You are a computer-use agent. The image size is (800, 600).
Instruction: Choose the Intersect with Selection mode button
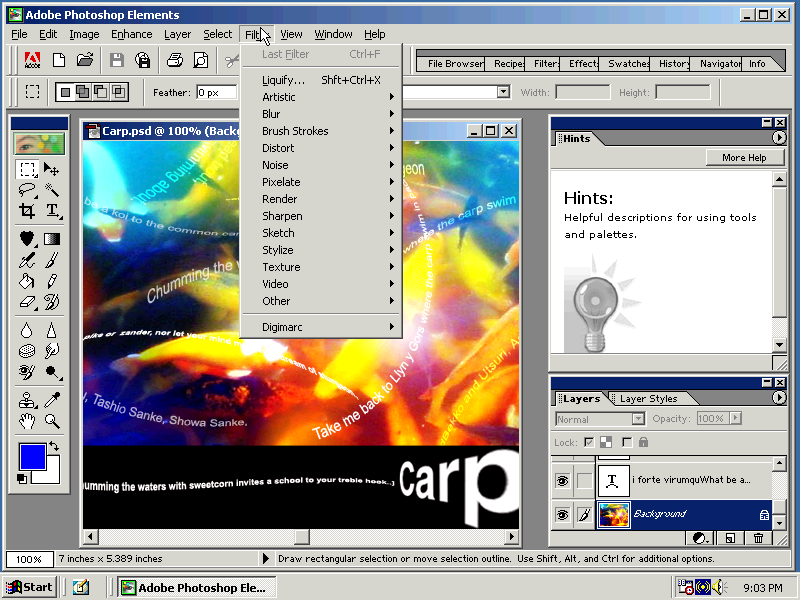pos(118,92)
